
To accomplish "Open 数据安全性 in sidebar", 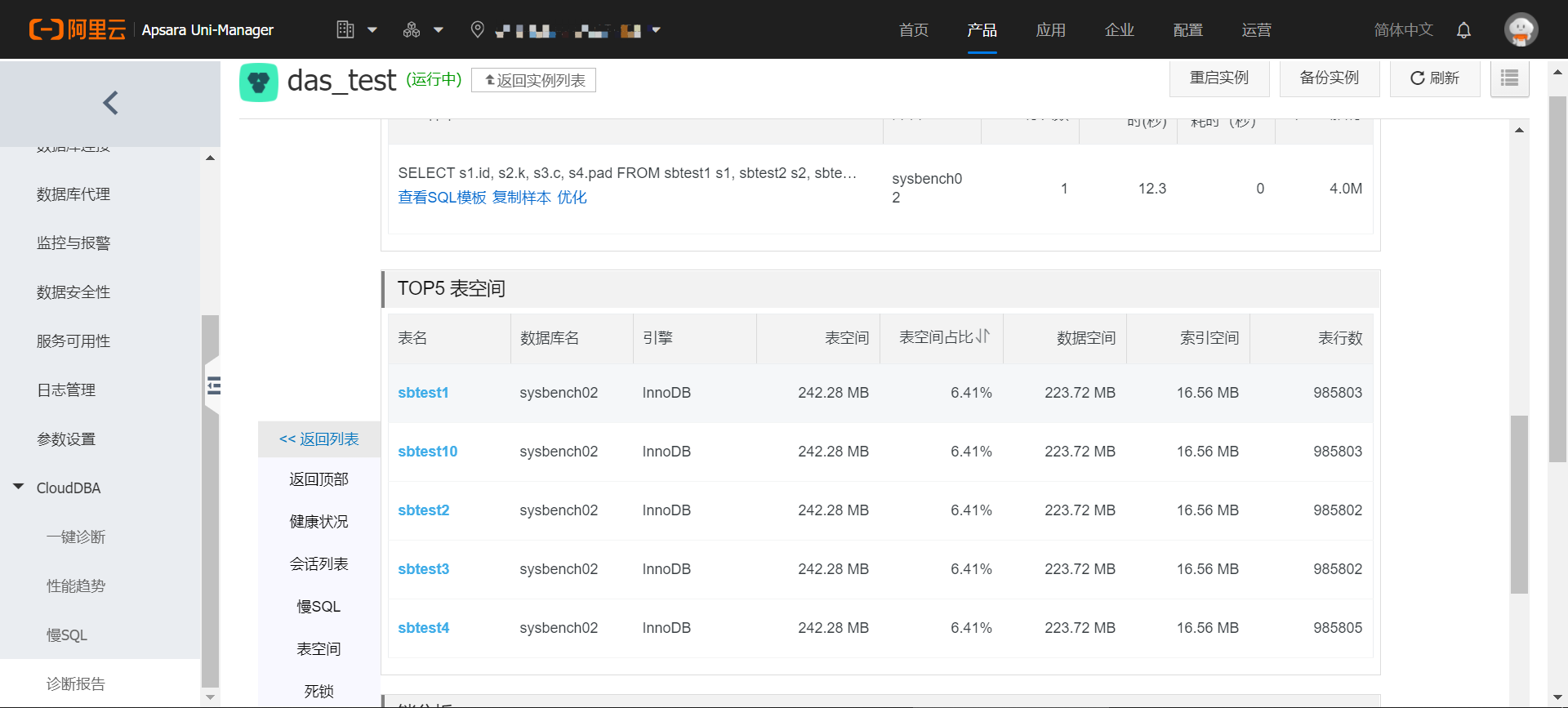I will [x=73, y=292].
